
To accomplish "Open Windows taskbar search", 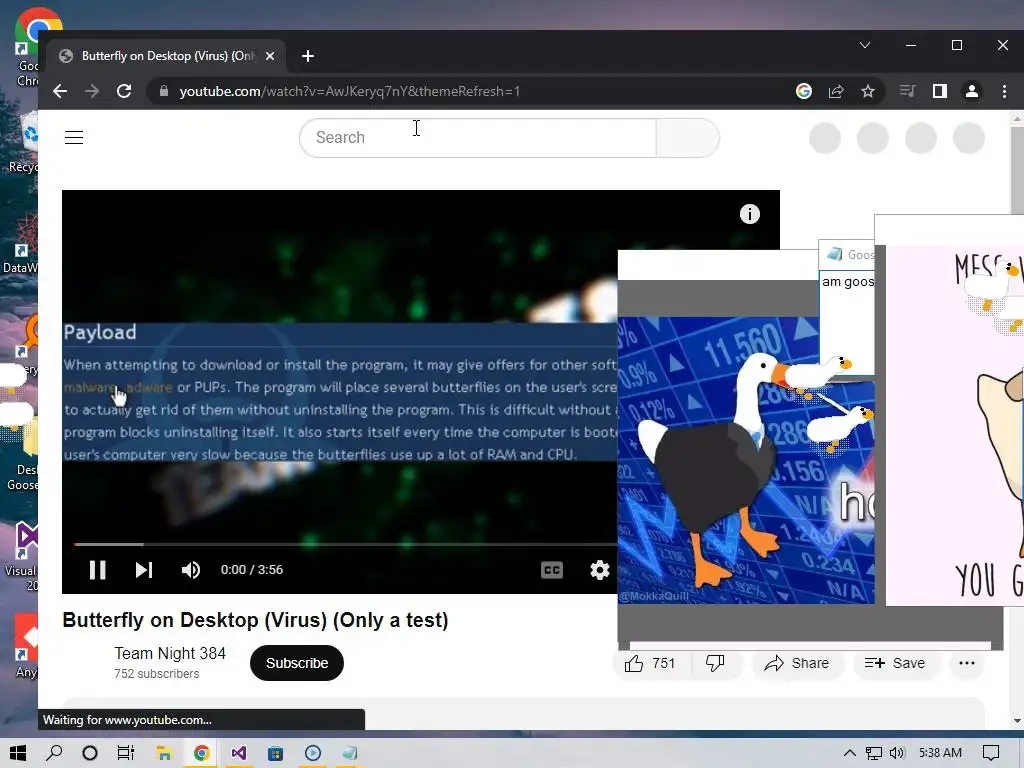I will point(54,753).
